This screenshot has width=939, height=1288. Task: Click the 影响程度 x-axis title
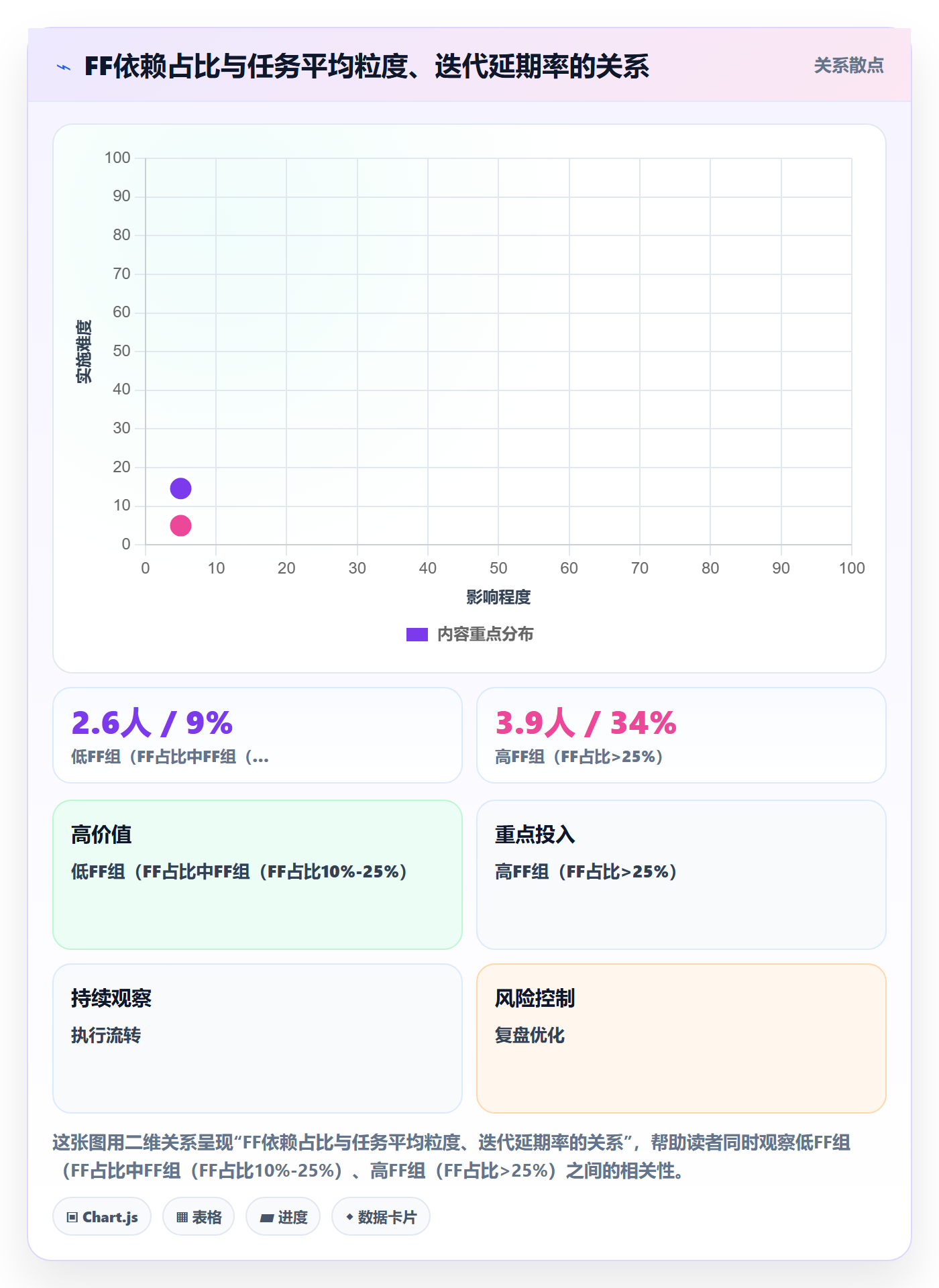[498, 597]
